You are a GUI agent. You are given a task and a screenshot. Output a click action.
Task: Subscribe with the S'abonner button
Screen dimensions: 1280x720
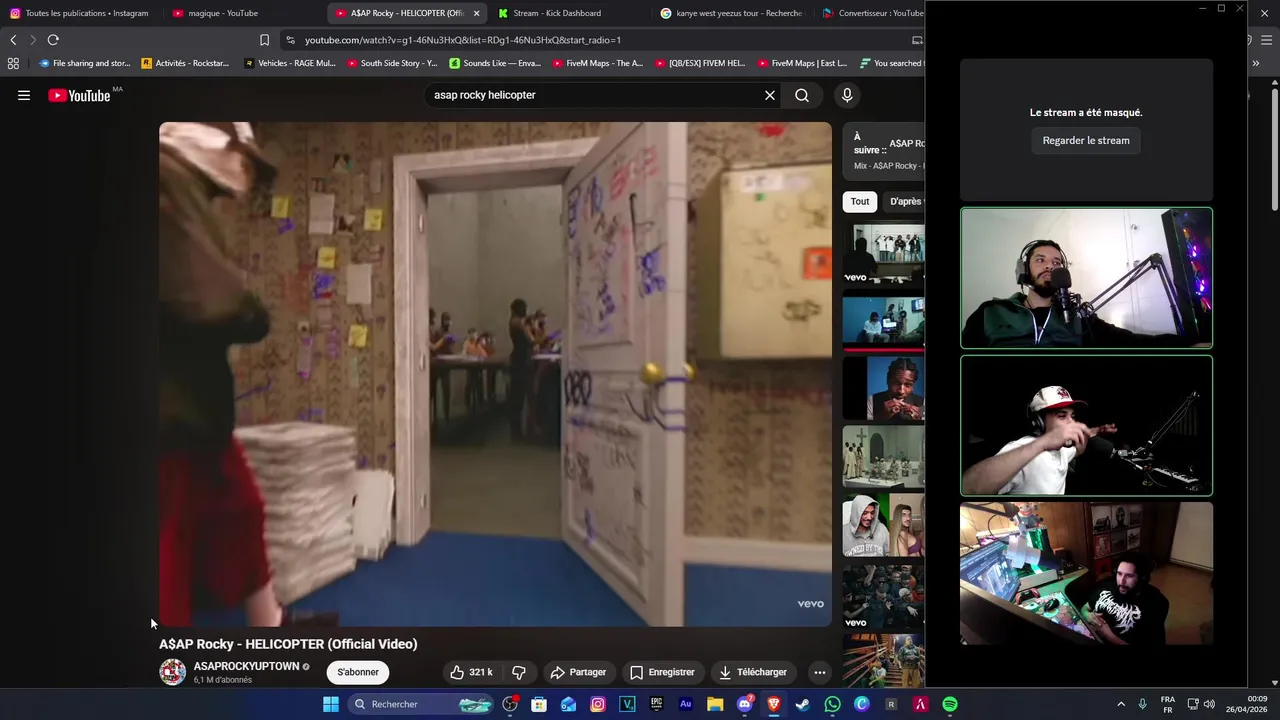point(358,672)
